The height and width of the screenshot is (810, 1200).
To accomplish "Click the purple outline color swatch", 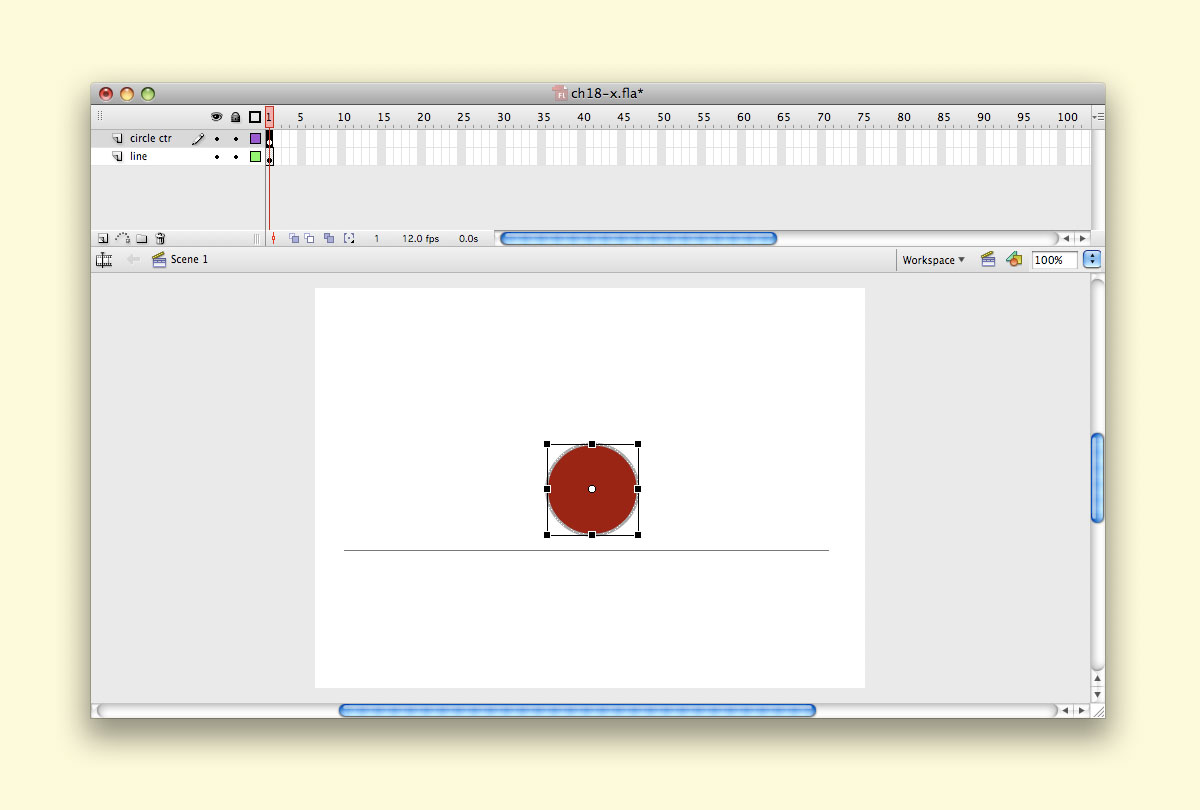I will 254,138.
